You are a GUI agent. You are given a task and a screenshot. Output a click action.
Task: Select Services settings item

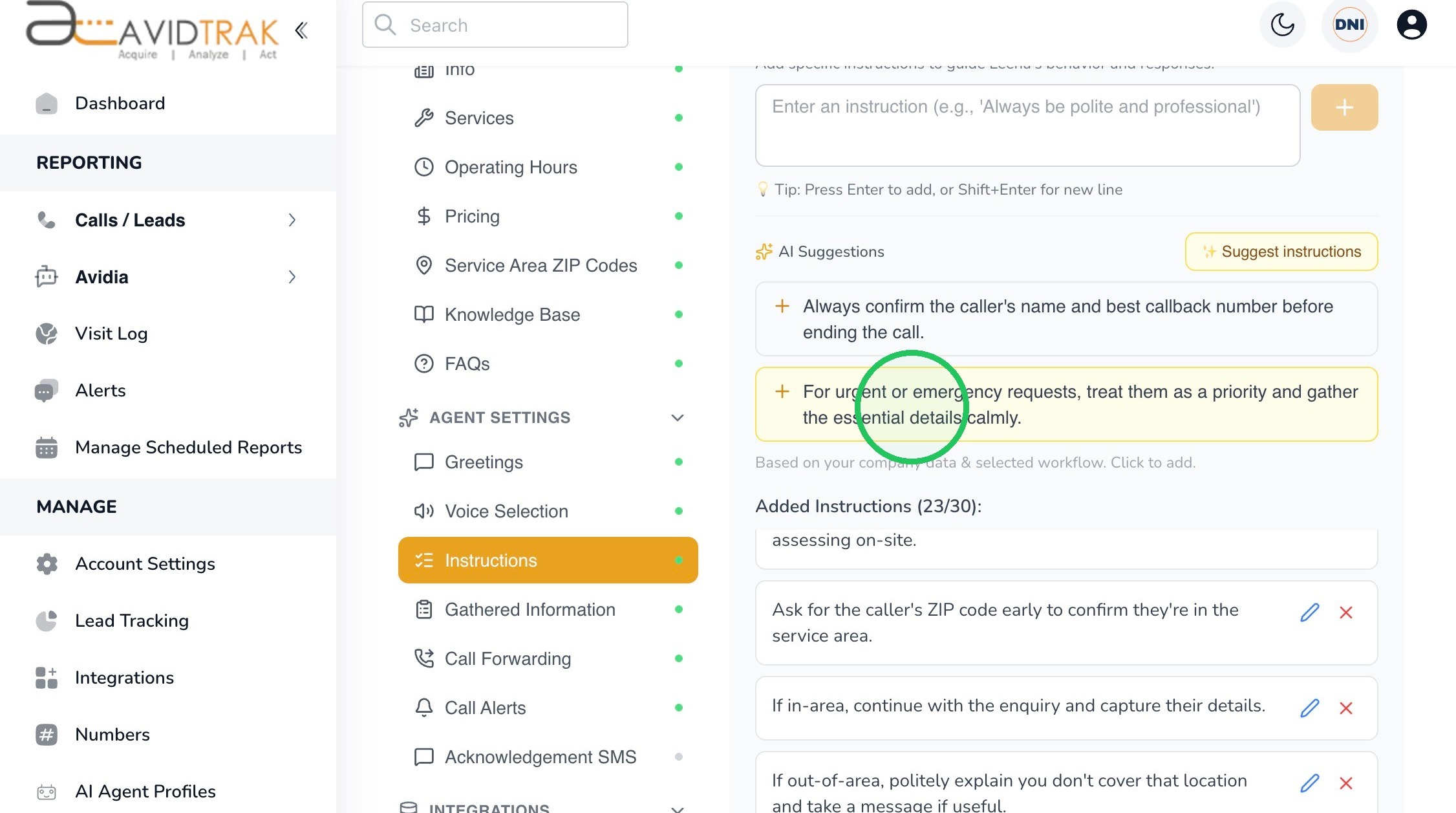(548, 118)
